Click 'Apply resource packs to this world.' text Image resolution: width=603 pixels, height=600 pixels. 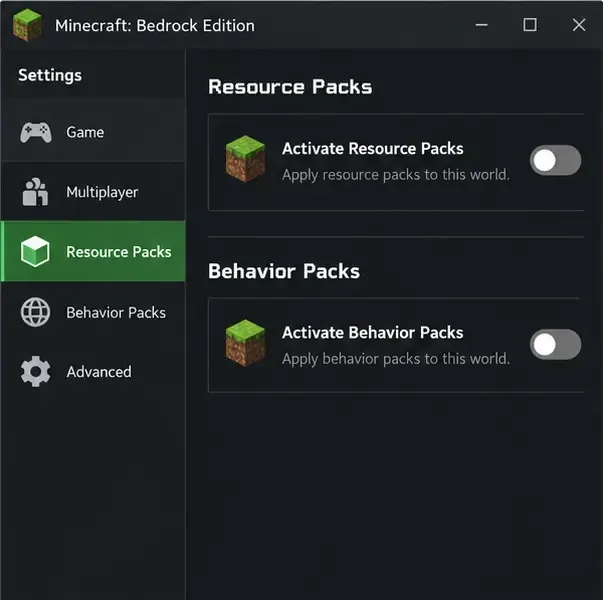tap(396, 175)
